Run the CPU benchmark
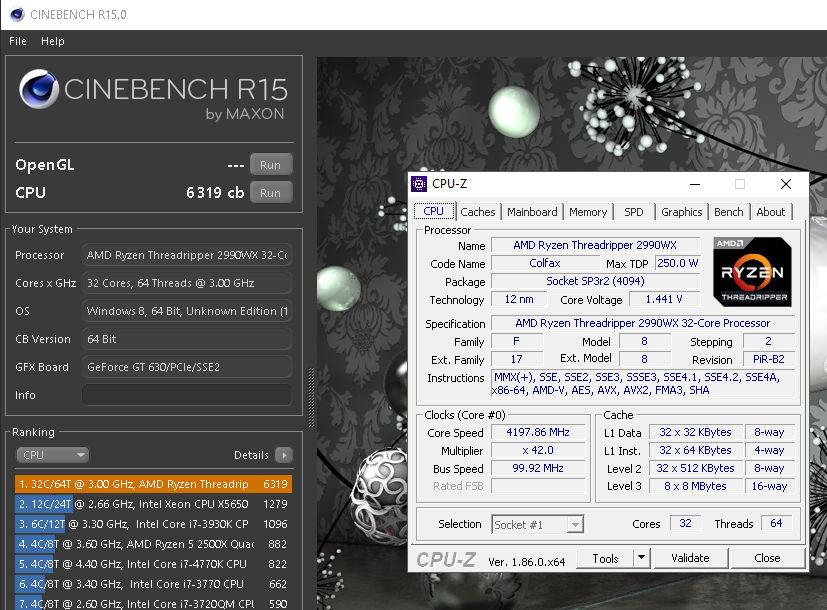The height and width of the screenshot is (610, 827). [x=271, y=193]
